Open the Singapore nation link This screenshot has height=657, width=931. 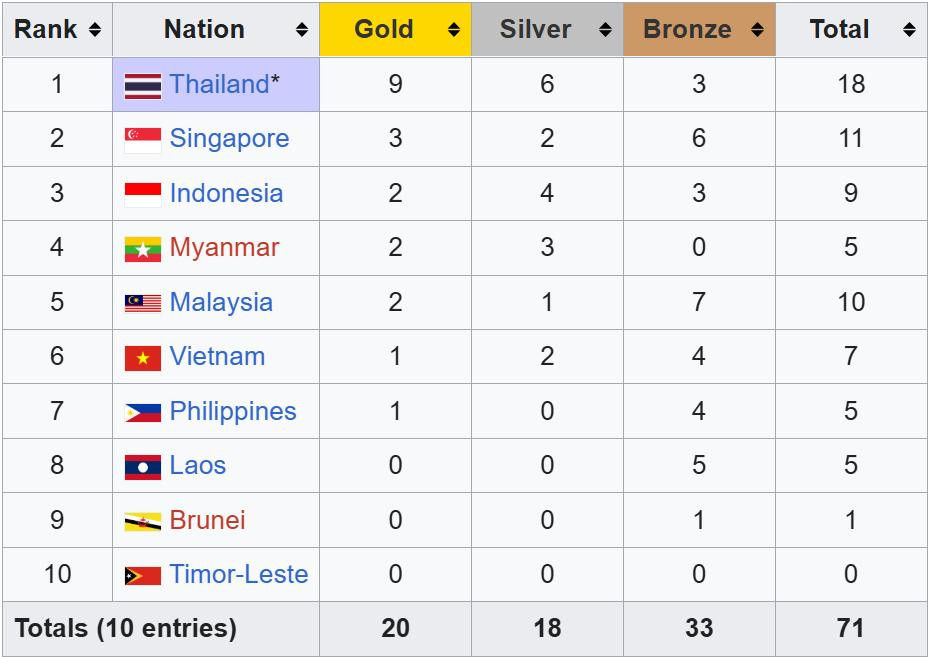coord(229,138)
